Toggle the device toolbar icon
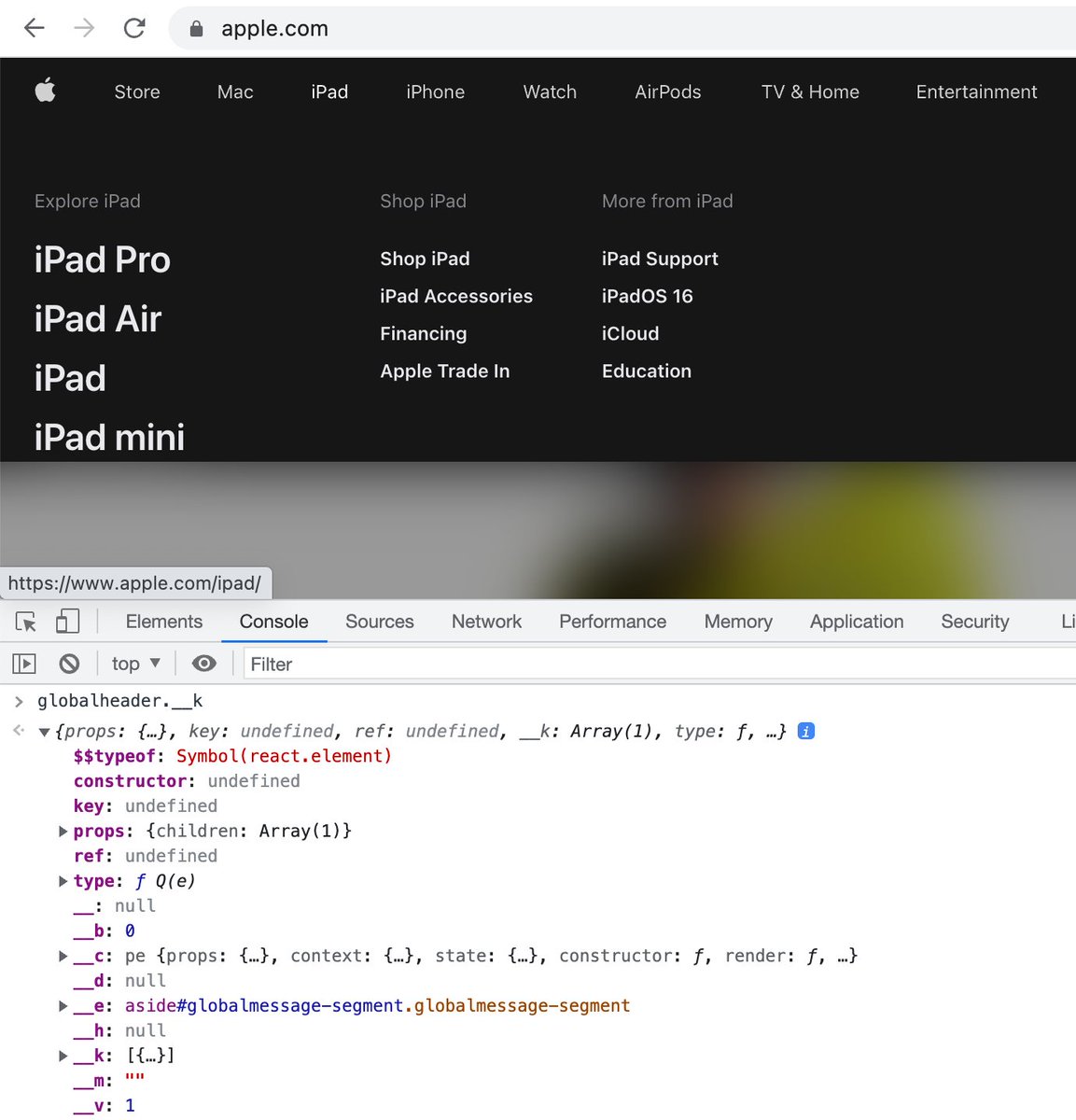Screen dimensions: 1076x1120 67,622
